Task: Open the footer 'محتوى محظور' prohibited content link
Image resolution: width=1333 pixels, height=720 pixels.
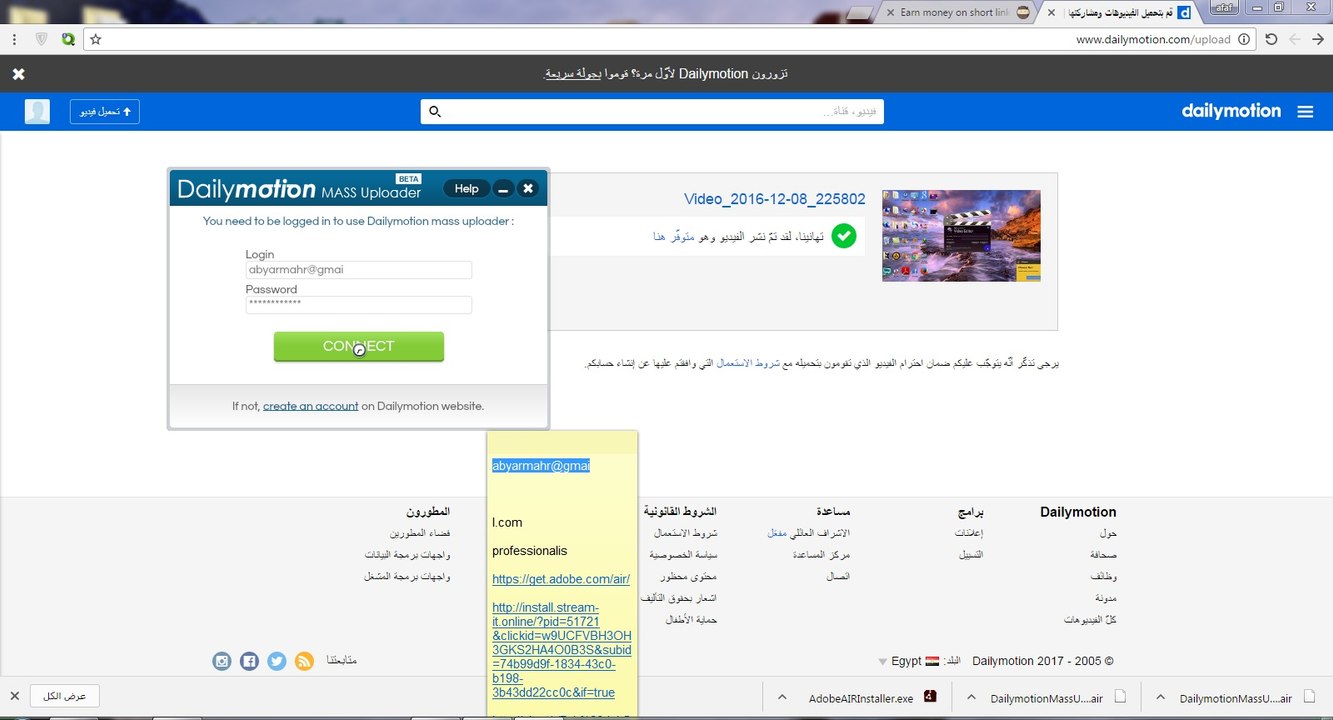Action: [x=688, y=577]
